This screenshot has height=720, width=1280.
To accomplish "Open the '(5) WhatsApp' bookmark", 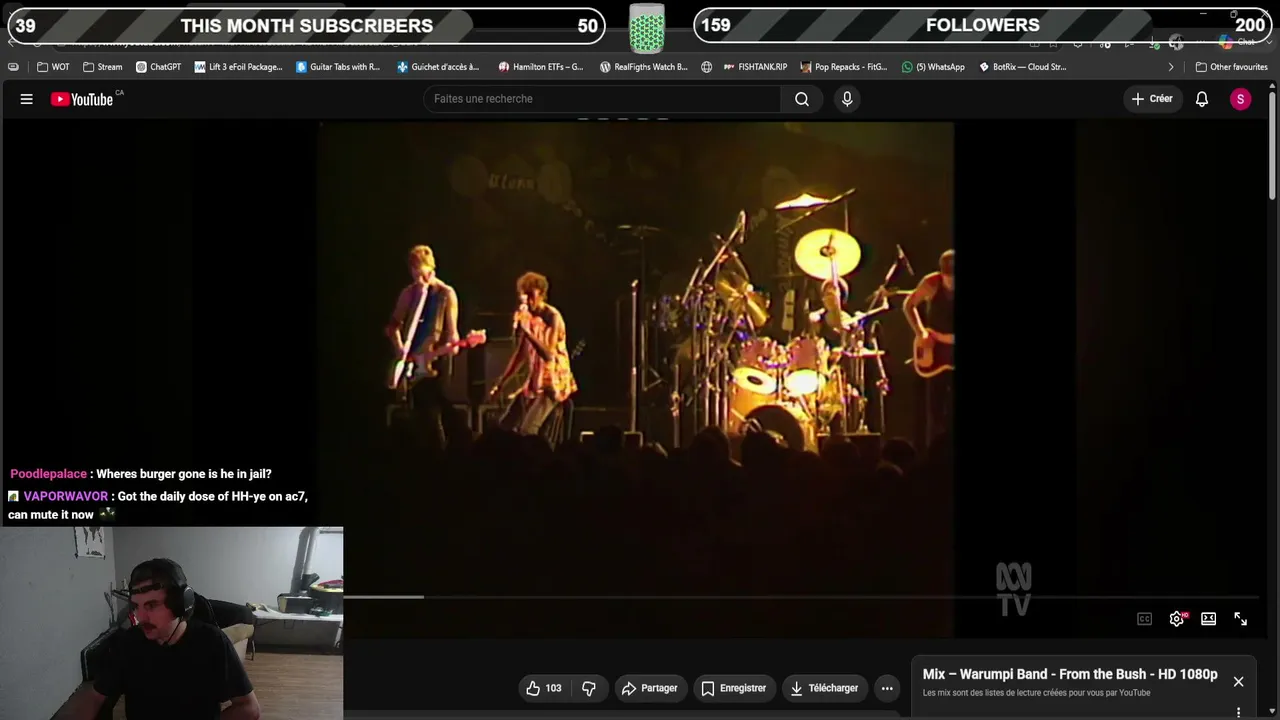I will (x=933, y=67).
